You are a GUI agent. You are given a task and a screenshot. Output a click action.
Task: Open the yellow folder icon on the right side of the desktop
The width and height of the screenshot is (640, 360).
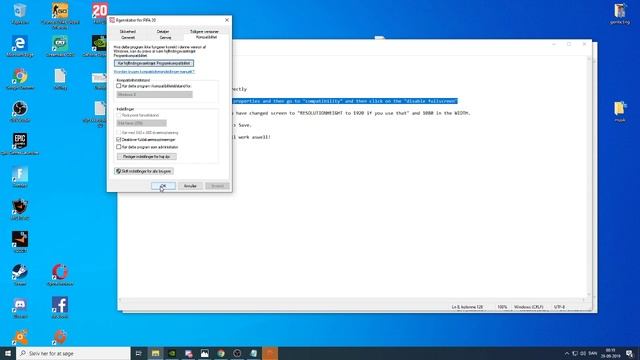[x=620, y=111]
